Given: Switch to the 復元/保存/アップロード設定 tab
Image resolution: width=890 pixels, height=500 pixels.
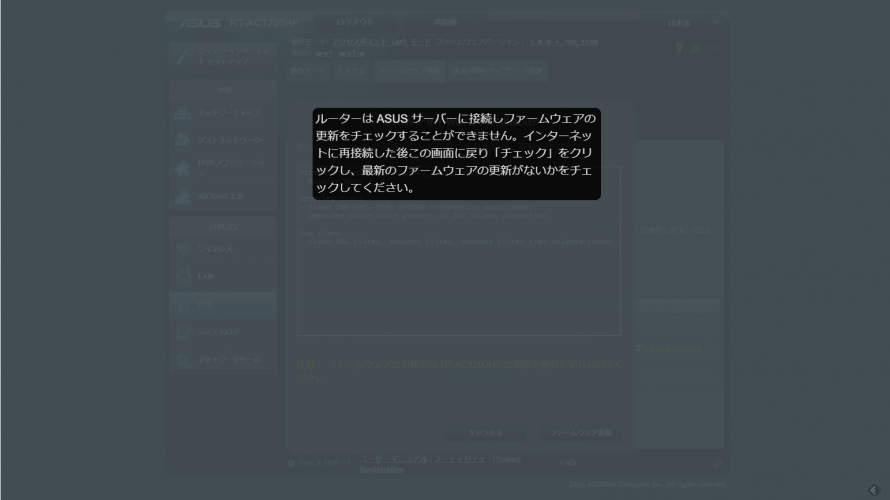Looking at the screenshot, I should pyautogui.click(x=497, y=71).
